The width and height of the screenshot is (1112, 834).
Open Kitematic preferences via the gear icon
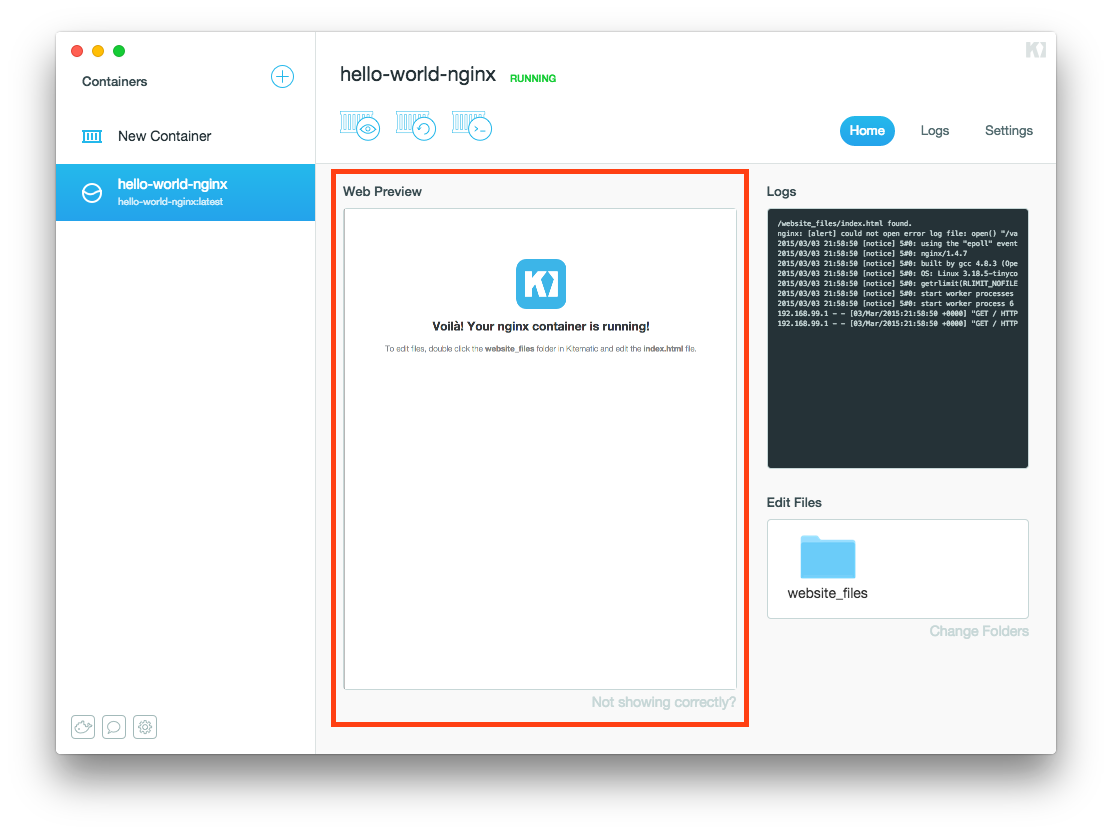pos(145,727)
